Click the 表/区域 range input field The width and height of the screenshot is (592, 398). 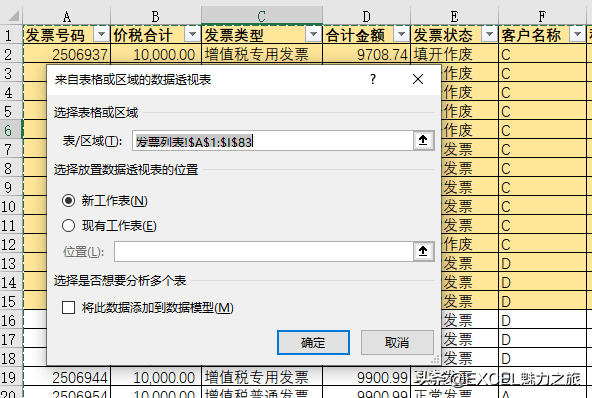click(273, 141)
